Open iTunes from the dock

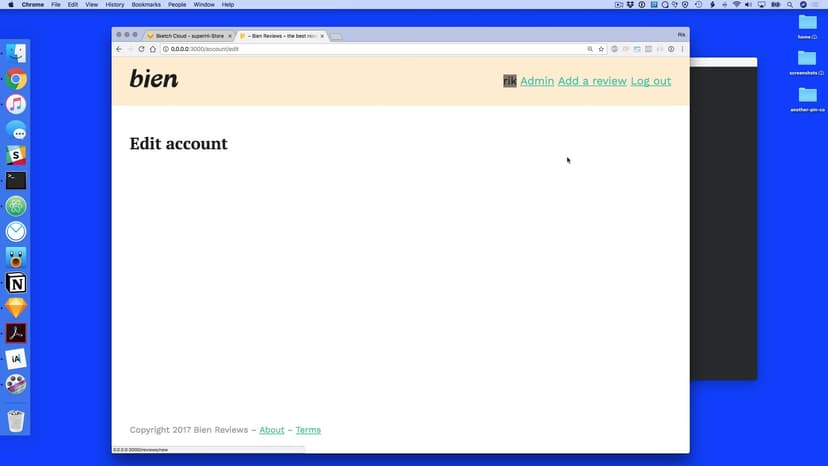pyautogui.click(x=16, y=104)
